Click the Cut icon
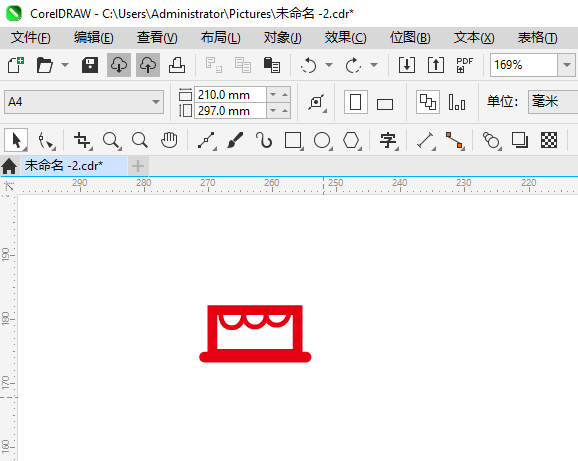Image resolution: width=578 pixels, height=461 pixels. [x=213, y=65]
